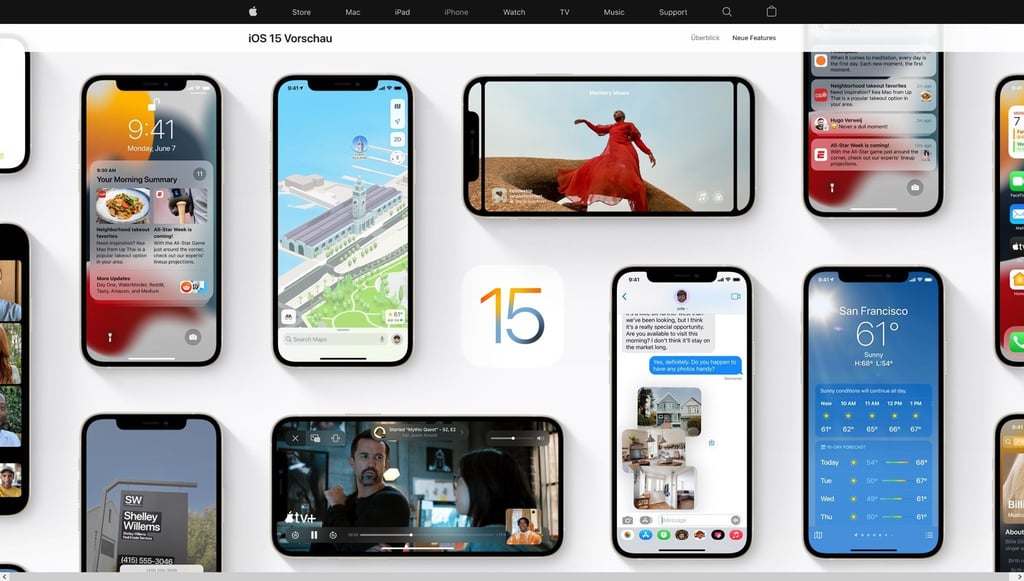1024x581 pixels.
Task: Click the Shelley Willems sign image
Action: (x=151, y=528)
